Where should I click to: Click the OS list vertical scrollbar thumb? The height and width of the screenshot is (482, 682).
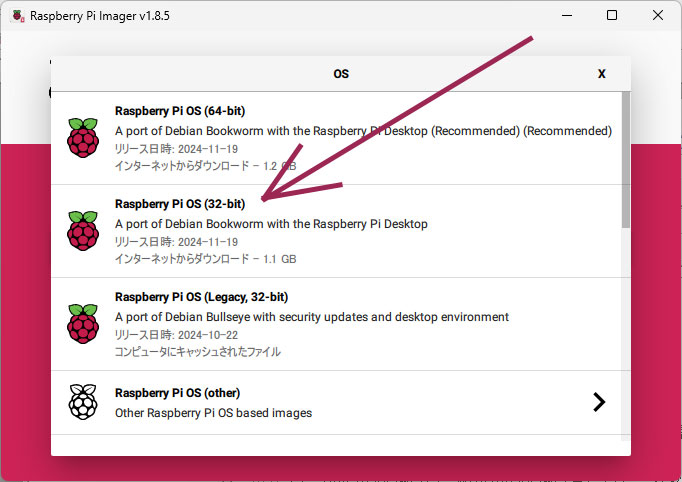tap(625, 159)
